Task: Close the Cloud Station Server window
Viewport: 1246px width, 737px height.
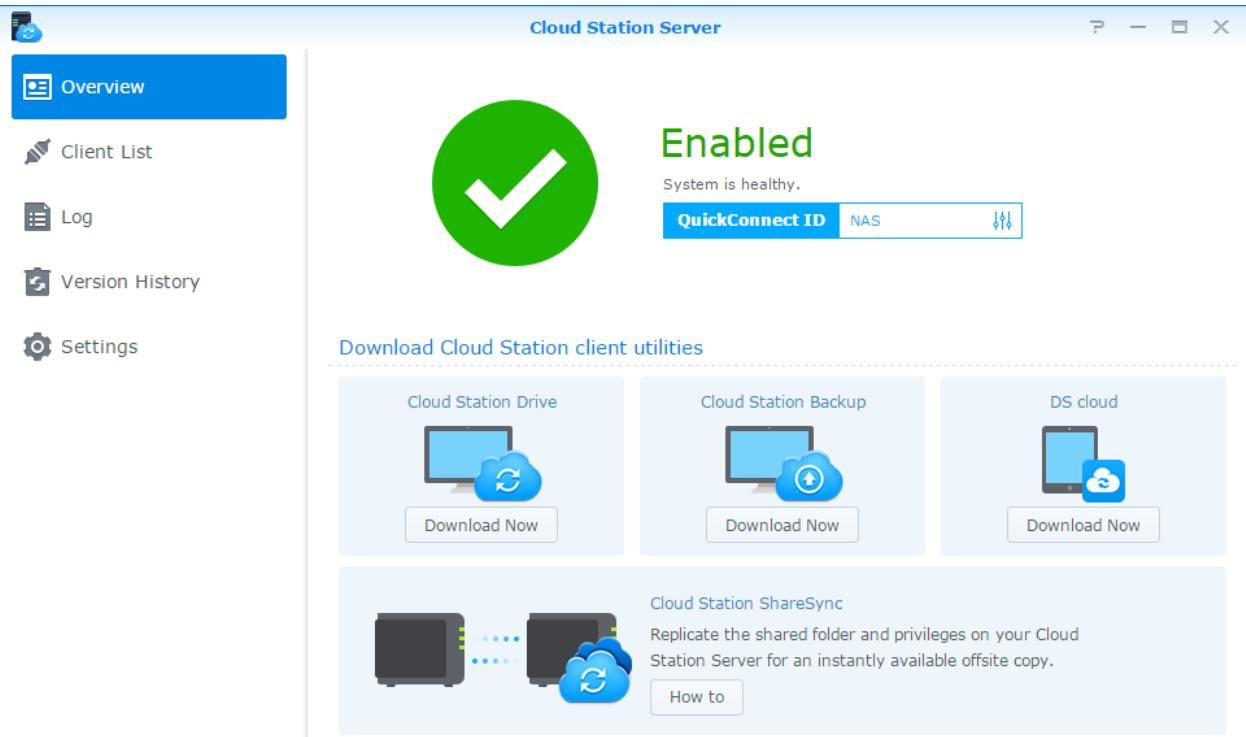Action: coord(1221,27)
